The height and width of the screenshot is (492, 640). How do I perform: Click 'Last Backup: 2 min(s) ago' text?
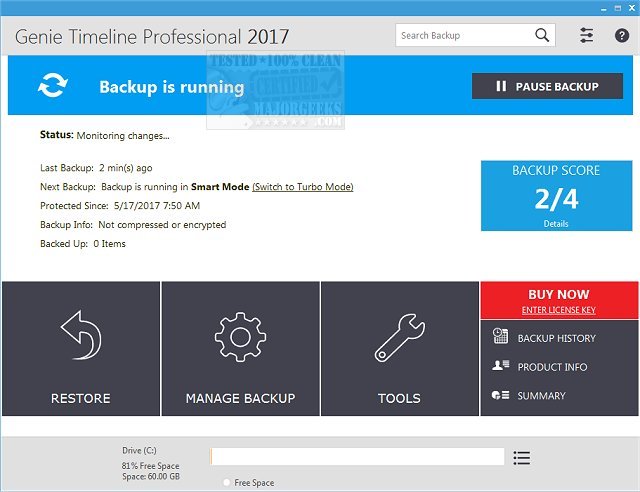(x=96, y=168)
